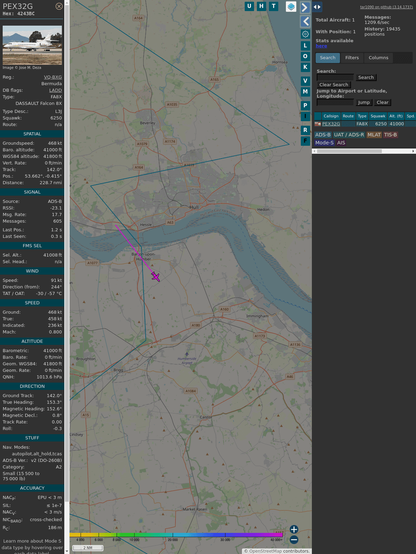
Task: Collapse sidebar with left chevron button
Action: (305, 22)
